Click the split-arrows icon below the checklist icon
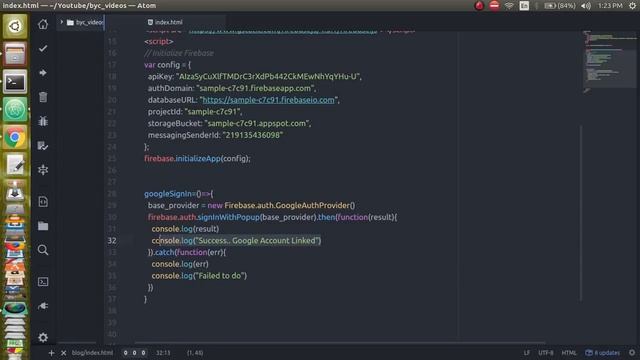This screenshot has height=360, width=640. coord(43,170)
